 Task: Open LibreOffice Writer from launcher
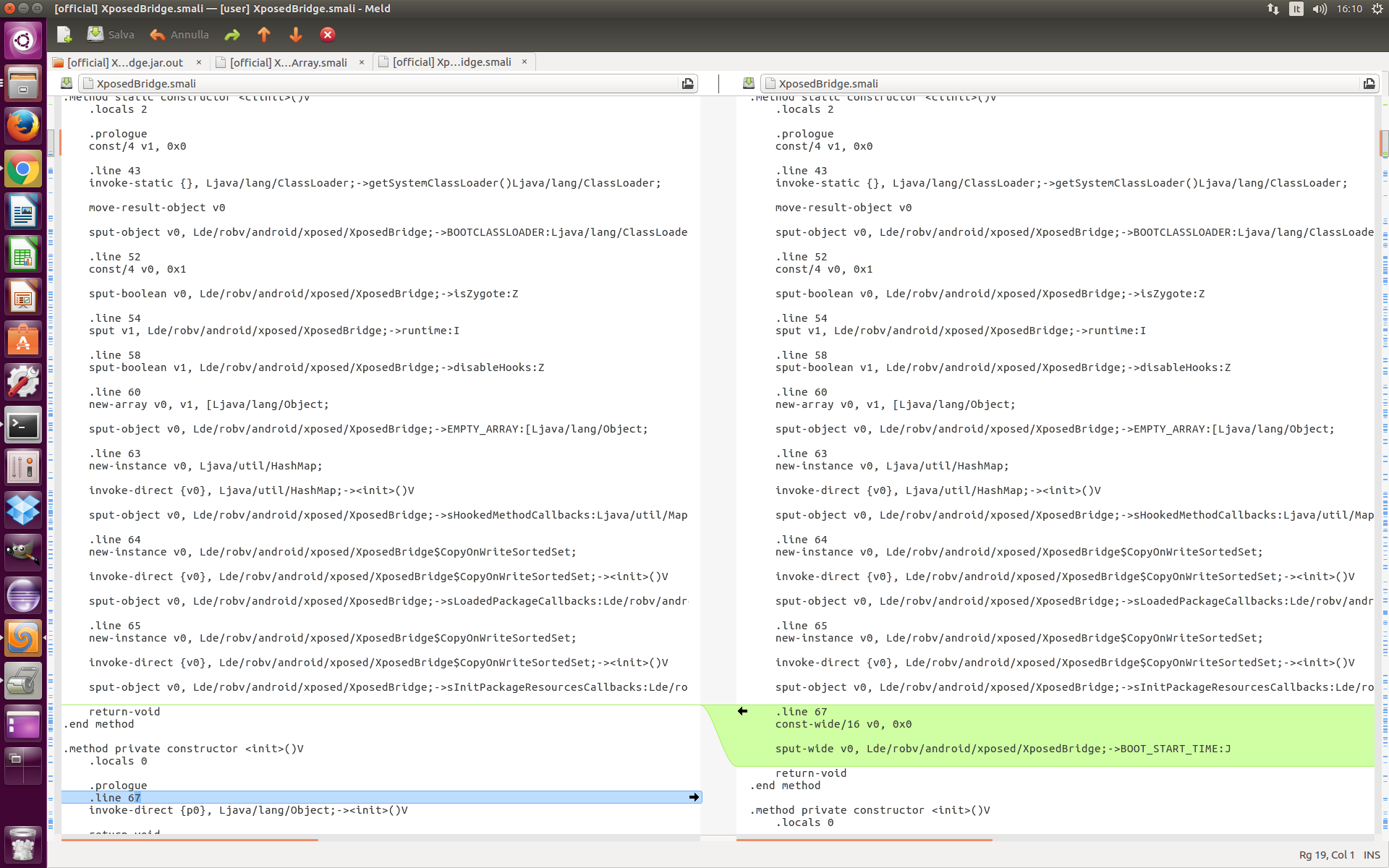pyautogui.click(x=23, y=212)
